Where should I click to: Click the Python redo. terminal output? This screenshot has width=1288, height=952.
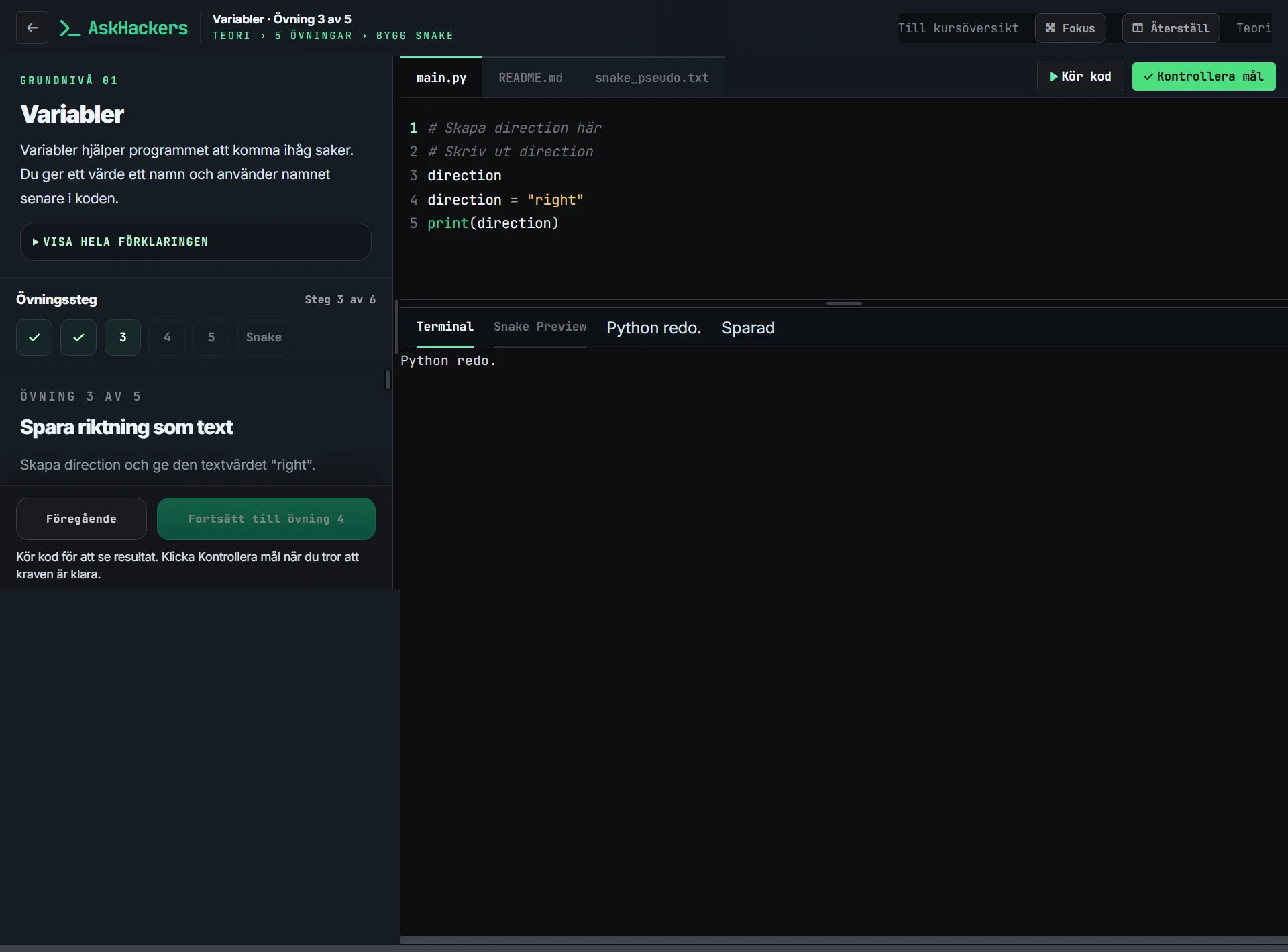tap(448, 361)
